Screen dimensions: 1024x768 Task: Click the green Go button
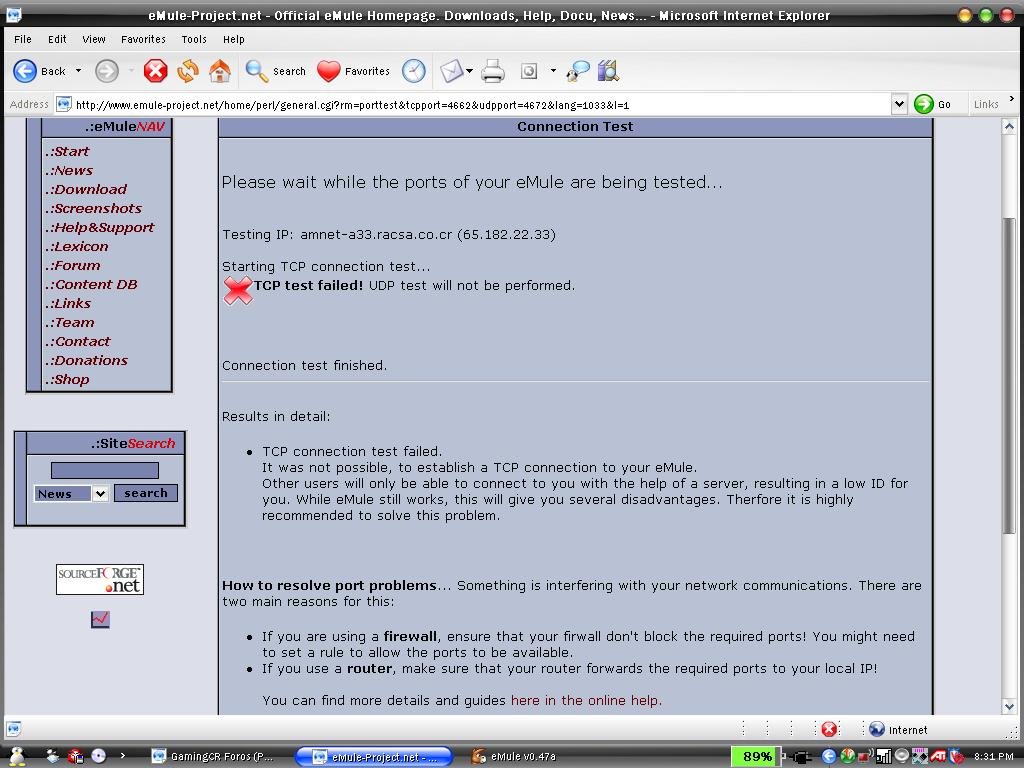click(933, 104)
